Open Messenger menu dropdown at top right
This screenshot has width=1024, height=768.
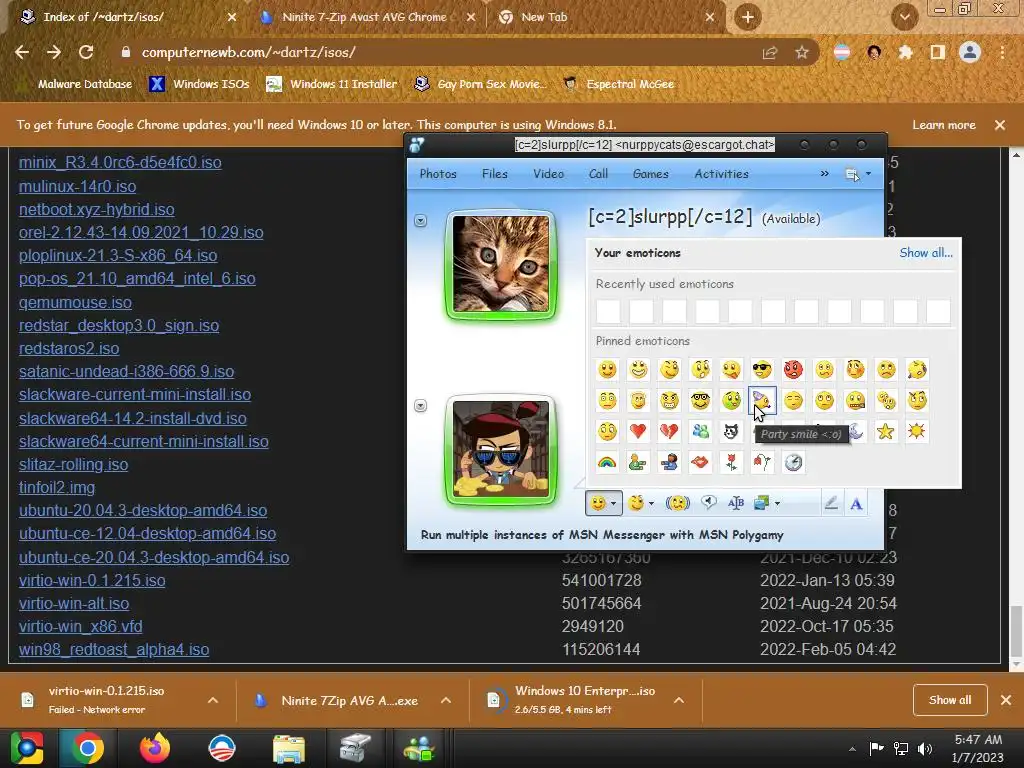858,174
